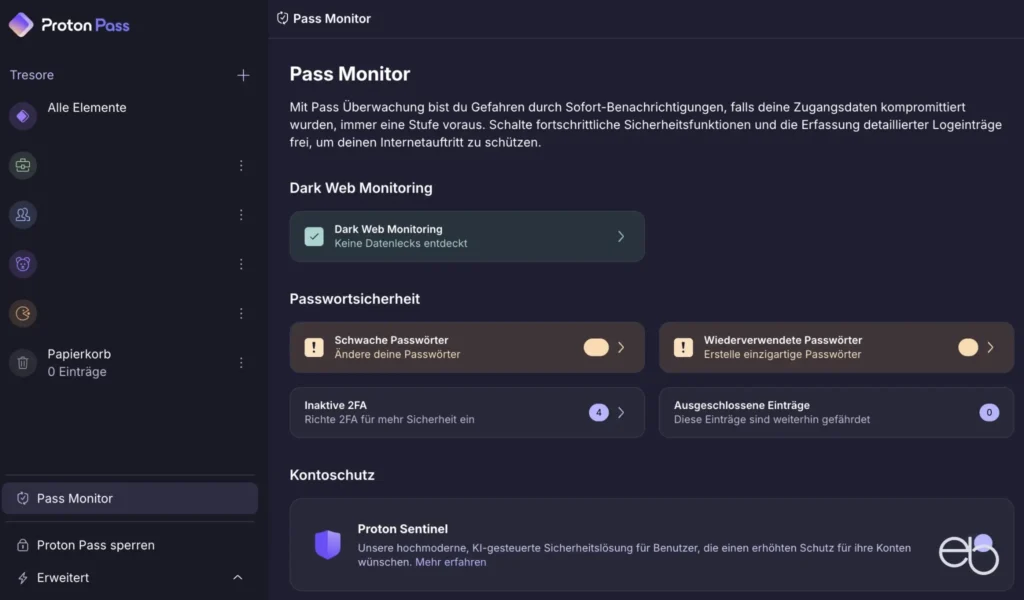Click the shield icon in sidebar Pass Monitor
1024x600 pixels.
[23, 498]
